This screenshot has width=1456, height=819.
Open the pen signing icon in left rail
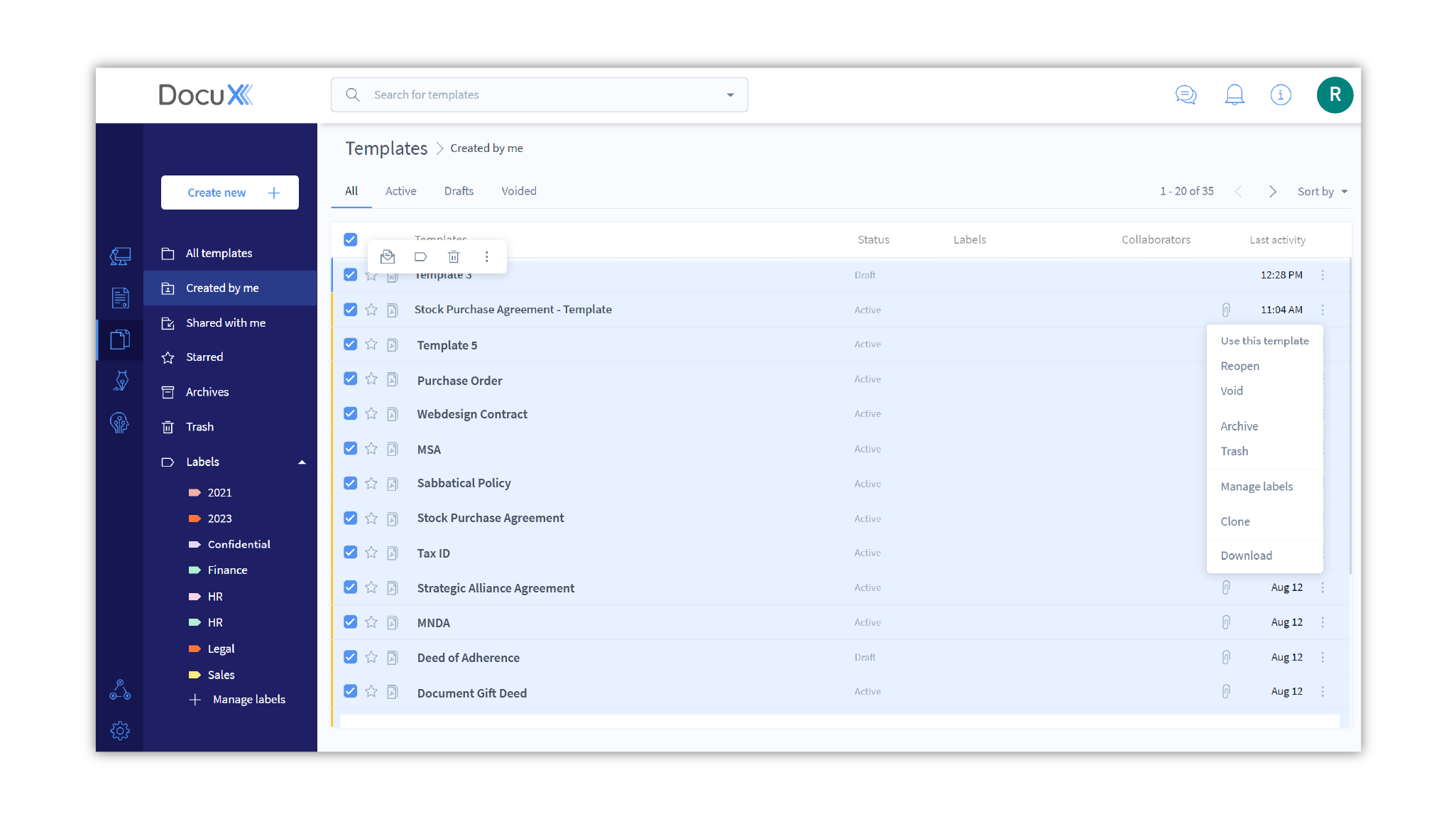click(121, 381)
